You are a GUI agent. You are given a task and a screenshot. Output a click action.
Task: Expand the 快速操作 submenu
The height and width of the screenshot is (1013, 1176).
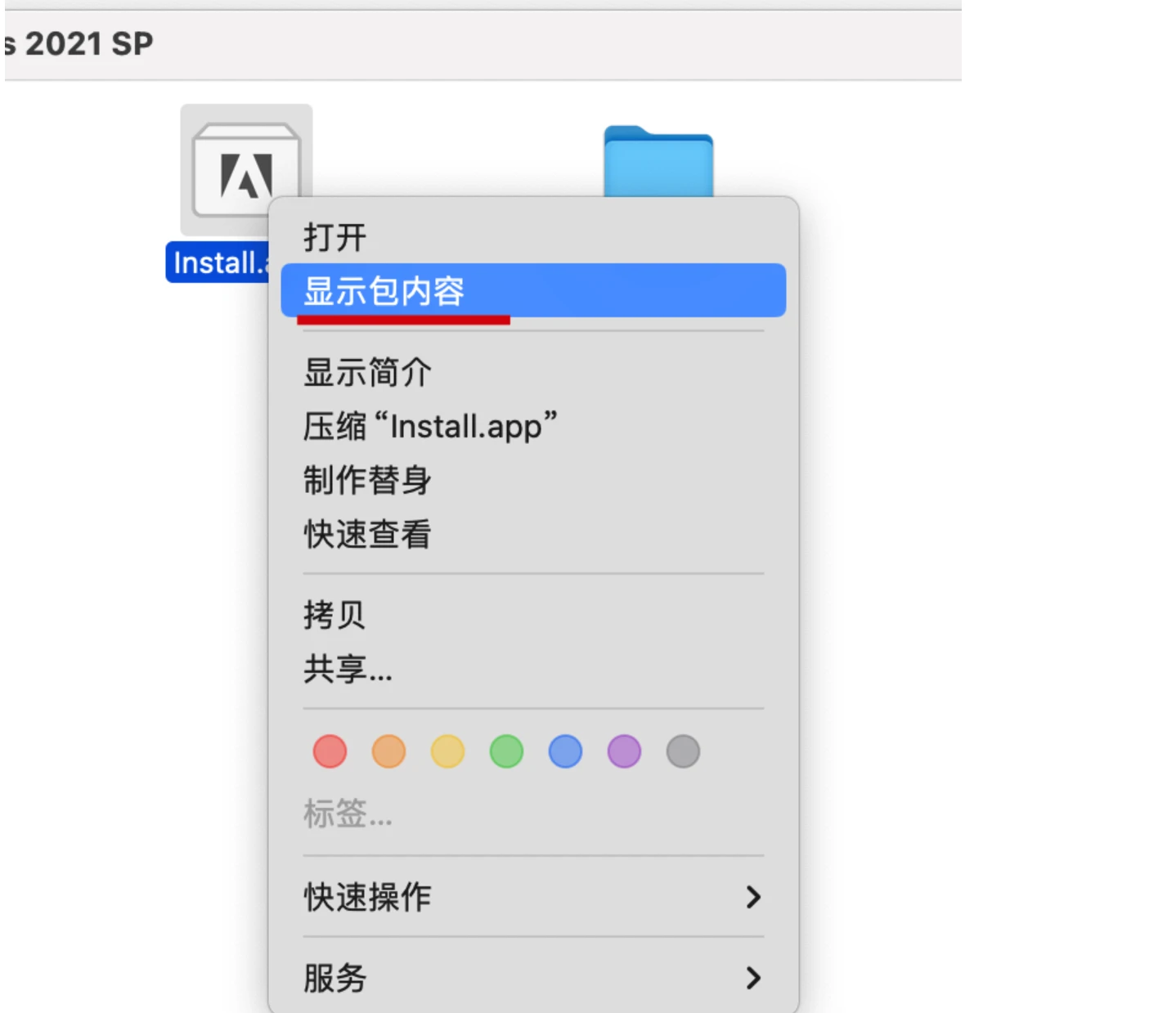coord(533,897)
